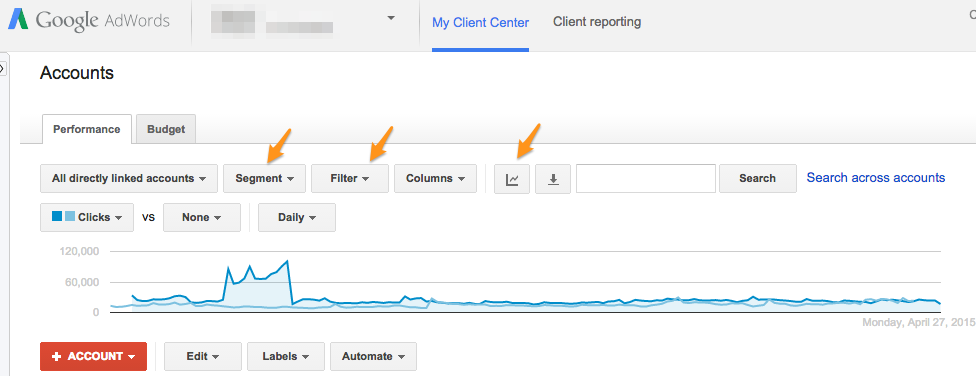The height and width of the screenshot is (376, 976).
Task: Follow the Search across accounts link
Action: coord(876,178)
